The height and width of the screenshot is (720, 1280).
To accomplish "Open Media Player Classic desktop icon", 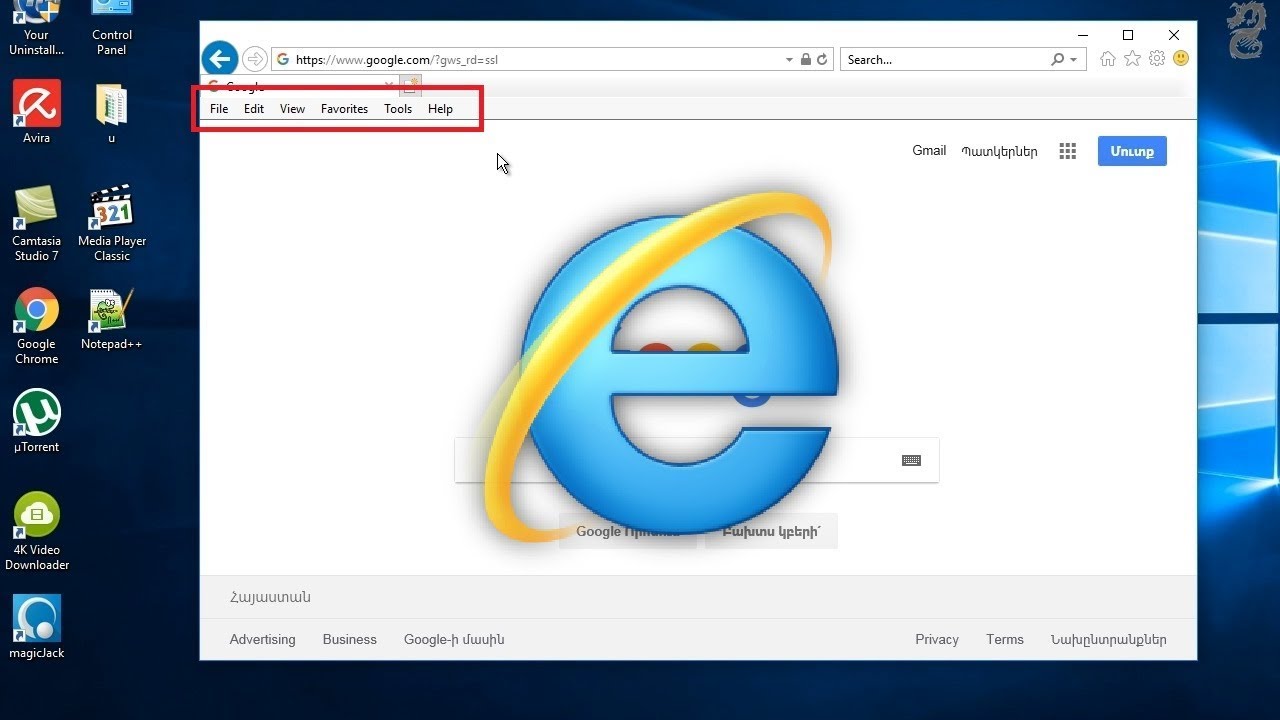I will click(112, 224).
